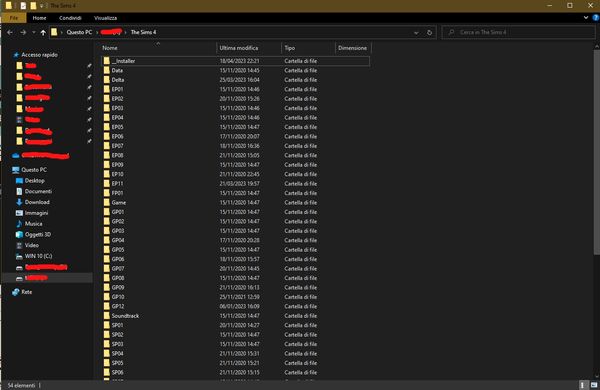The height and width of the screenshot is (390, 600).
Task: Select the SP04 folder name
Action: (x=117, y=354)
